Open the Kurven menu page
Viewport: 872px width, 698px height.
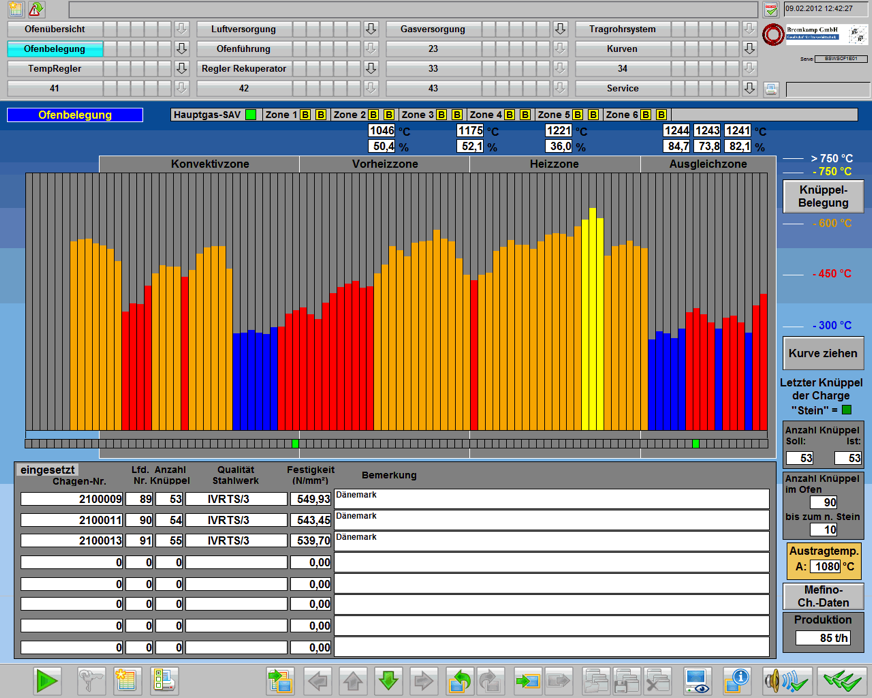click(622, 49)
